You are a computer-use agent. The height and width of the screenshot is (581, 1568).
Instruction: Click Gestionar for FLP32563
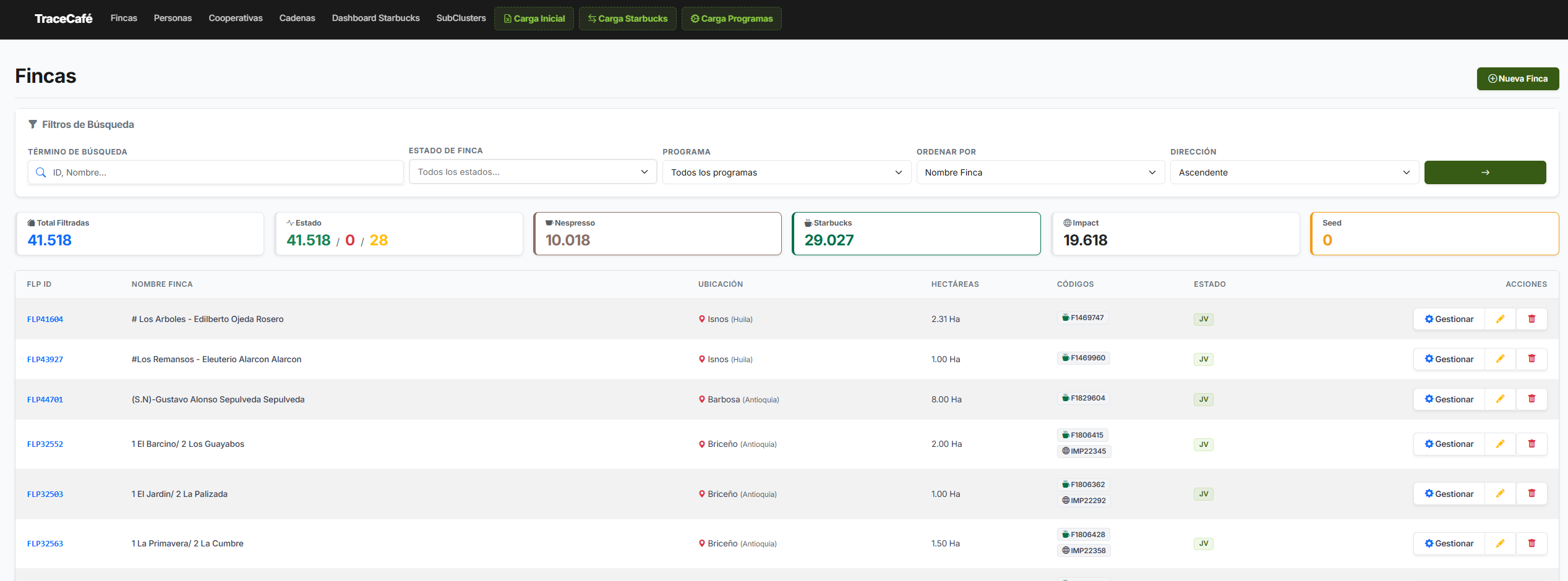1449,543
